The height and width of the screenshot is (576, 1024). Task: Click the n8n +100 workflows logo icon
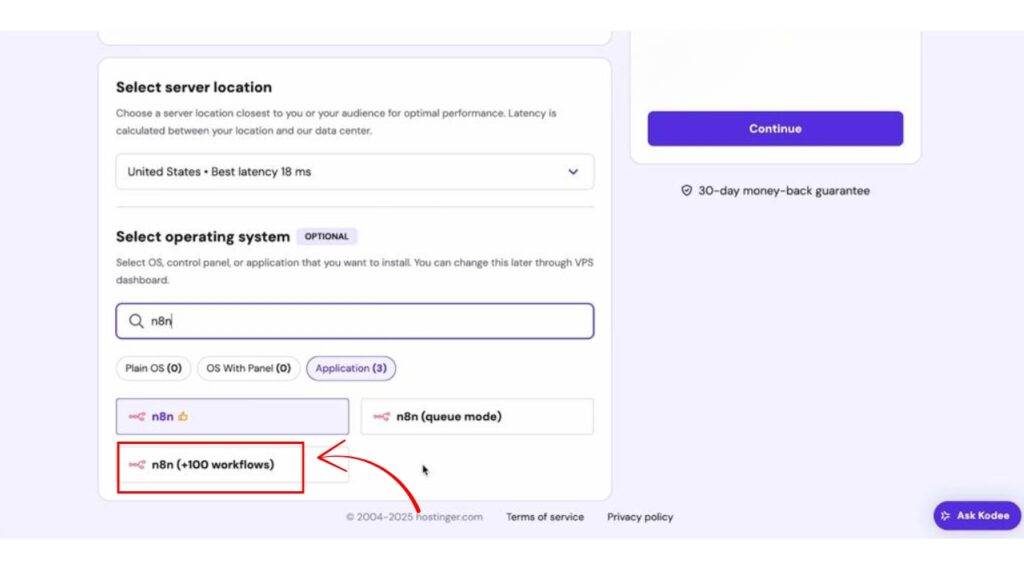pyautogui.click(x=137, y=465)
